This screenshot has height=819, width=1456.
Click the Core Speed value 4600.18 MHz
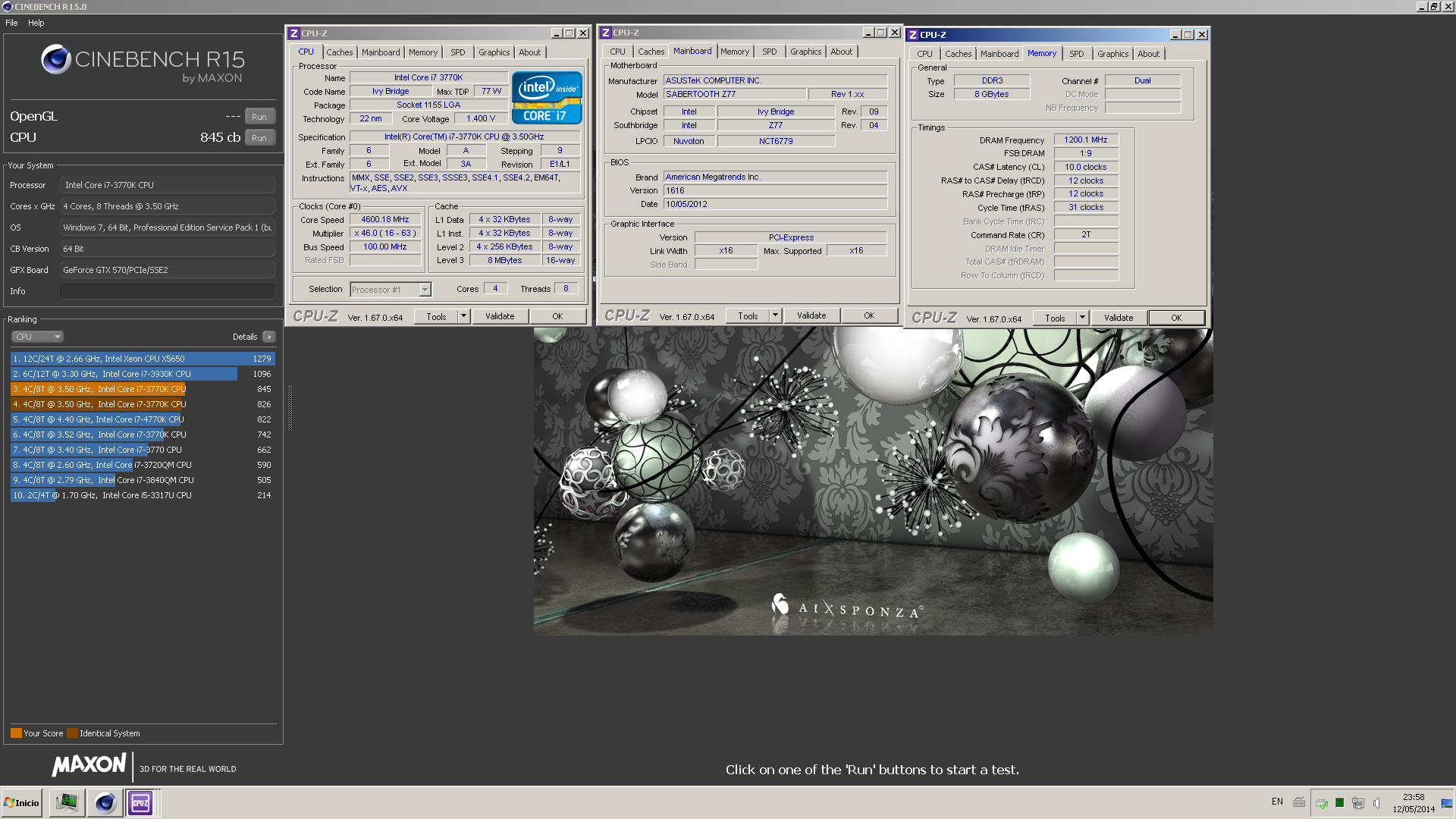[x=385, y=220]
